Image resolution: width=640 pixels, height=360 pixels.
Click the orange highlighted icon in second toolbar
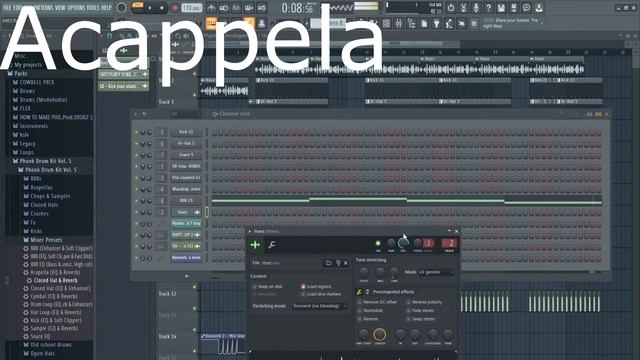tap(211, 23)
